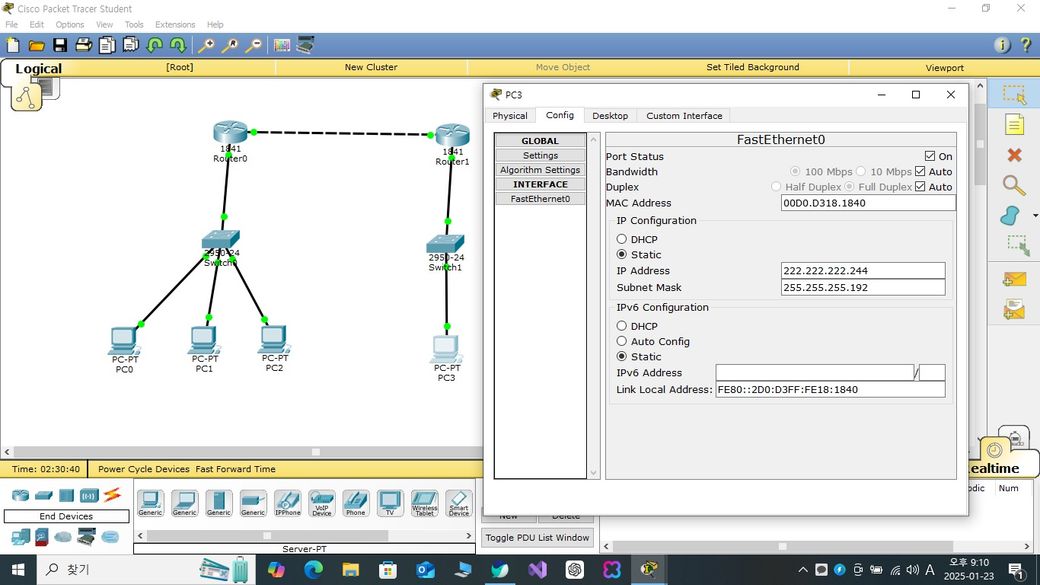Click the Save file toolbar icon
Image resolution: width=1040 pixels, height=585 pixels.
click(x=60, y=45)
